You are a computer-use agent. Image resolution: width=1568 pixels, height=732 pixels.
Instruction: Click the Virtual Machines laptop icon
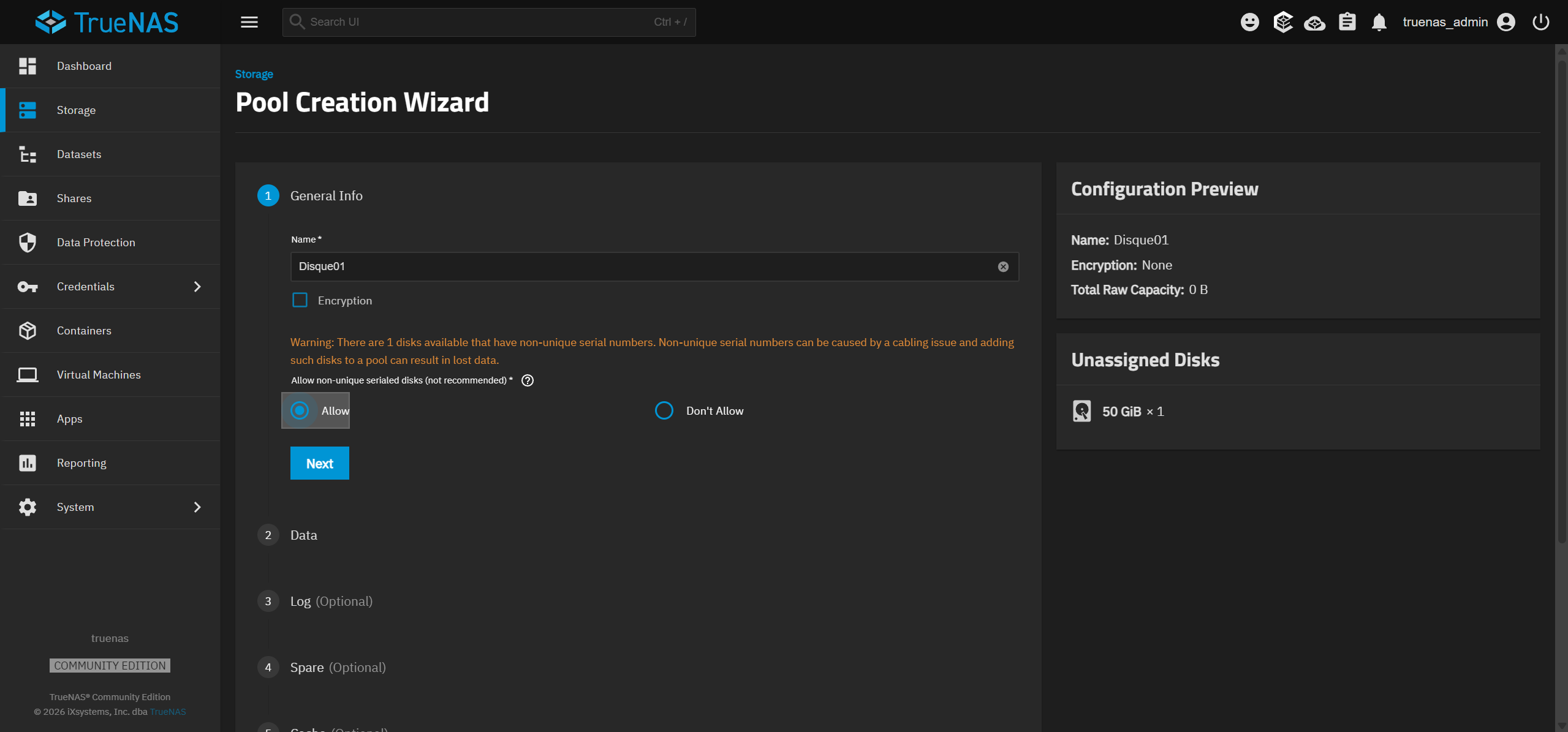point(28,375)
